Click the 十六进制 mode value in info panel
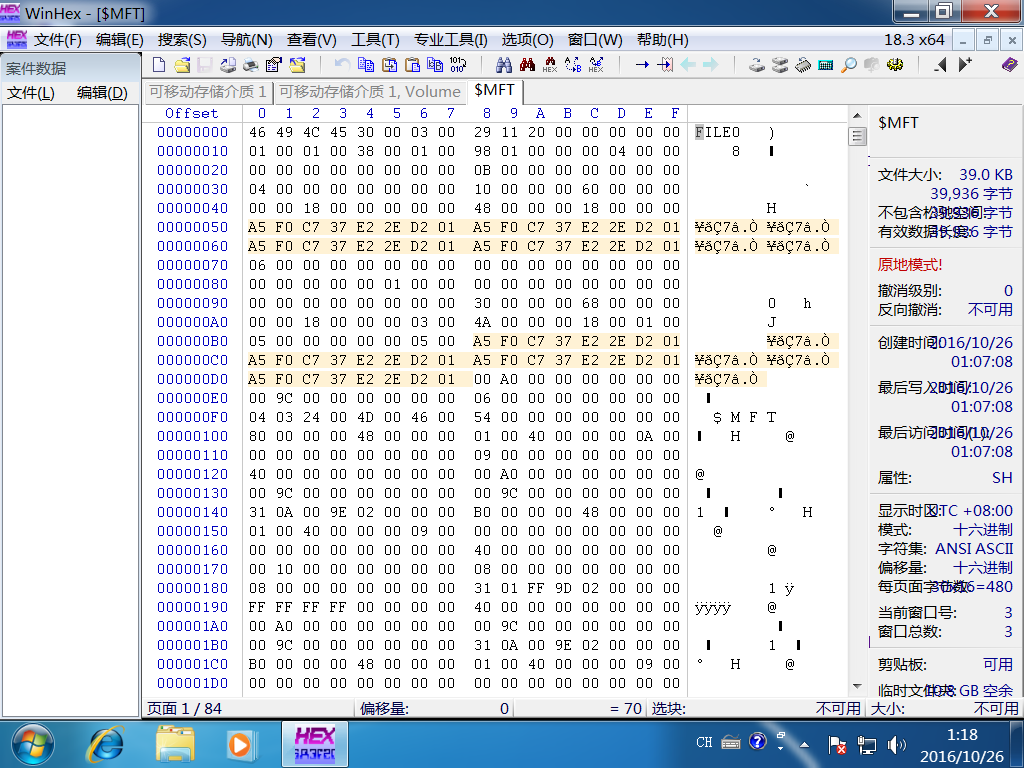The height and width of the screenshot is (768, 1024). pyautogui.click(x=983, y=530)
